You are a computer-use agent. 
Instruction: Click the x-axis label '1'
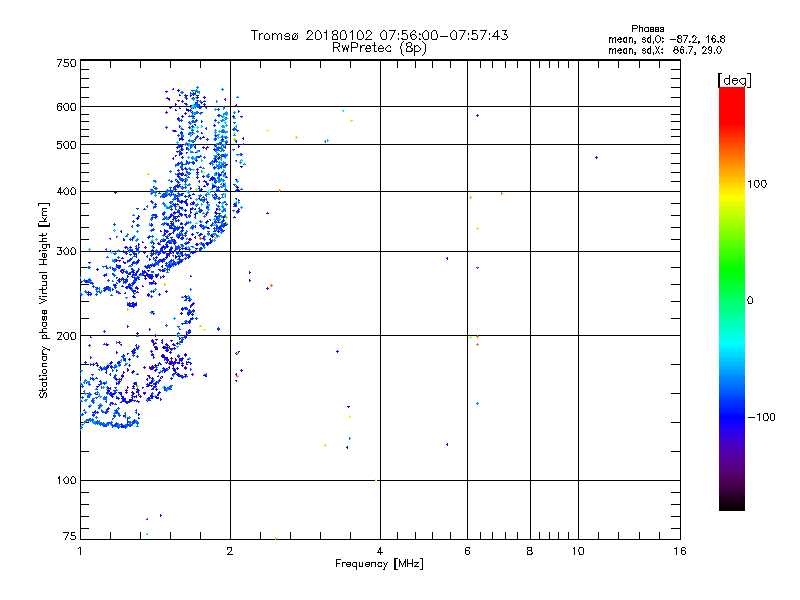coord(80,551)
